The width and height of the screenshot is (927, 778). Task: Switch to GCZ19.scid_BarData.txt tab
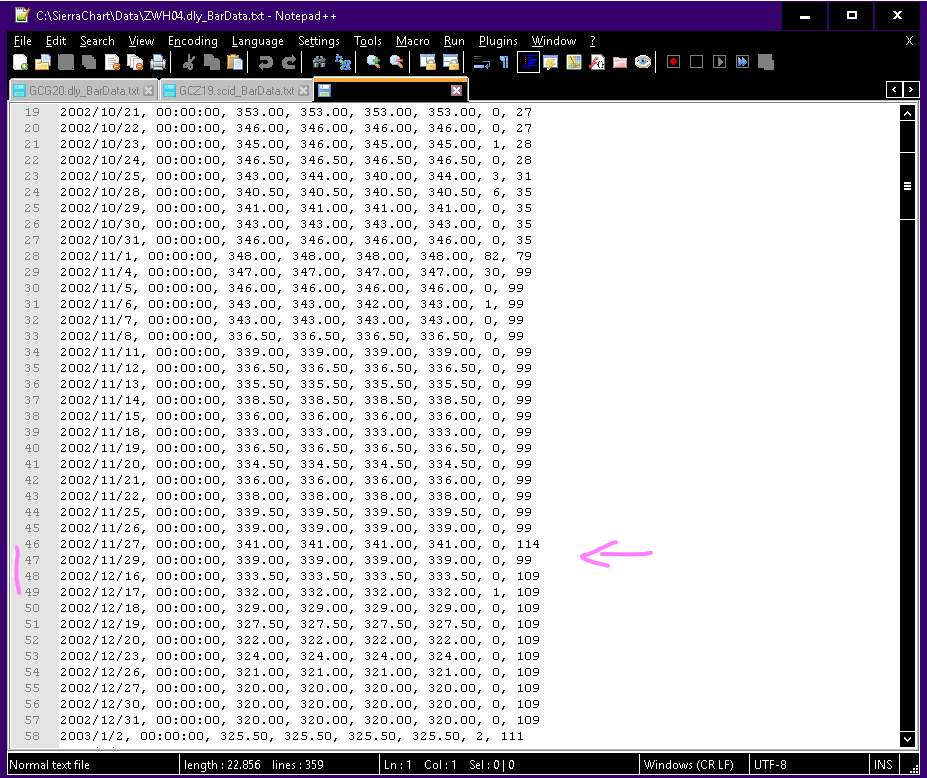point(236,90)
